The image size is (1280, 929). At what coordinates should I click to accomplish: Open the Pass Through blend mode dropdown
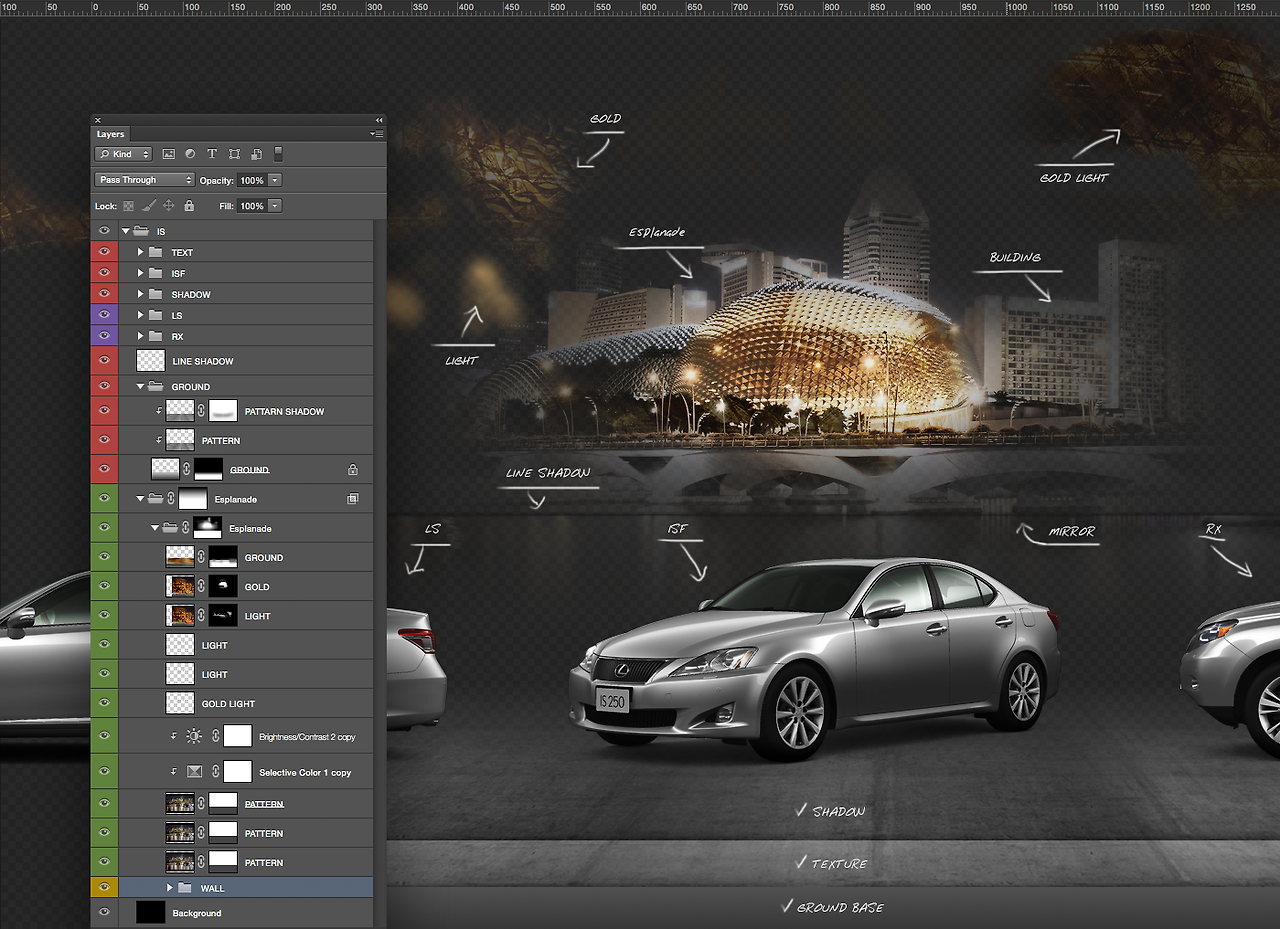point(145,180)
